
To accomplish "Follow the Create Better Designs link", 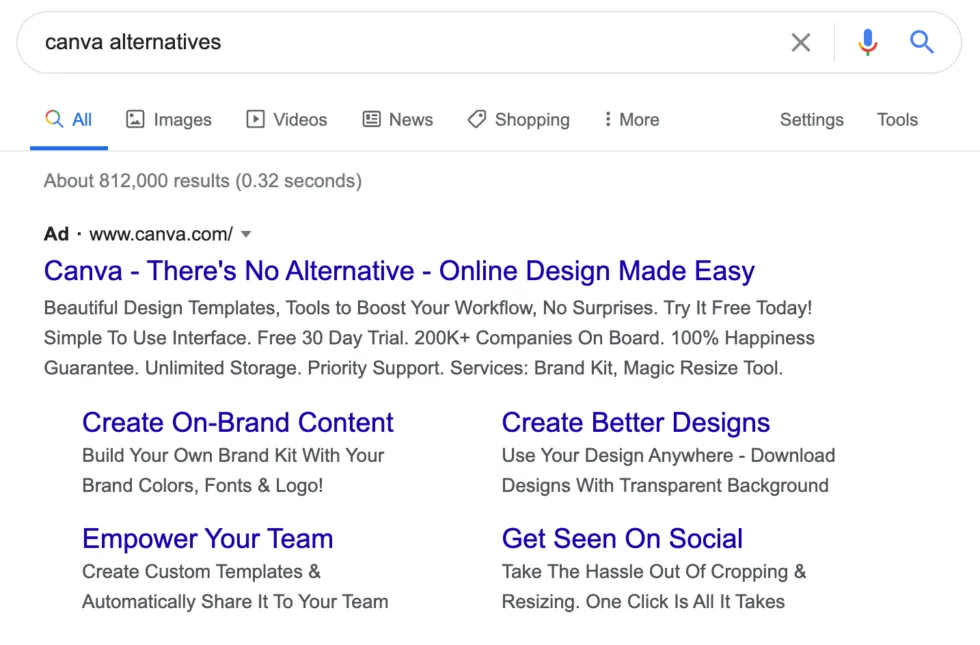I will pos(635,422).
